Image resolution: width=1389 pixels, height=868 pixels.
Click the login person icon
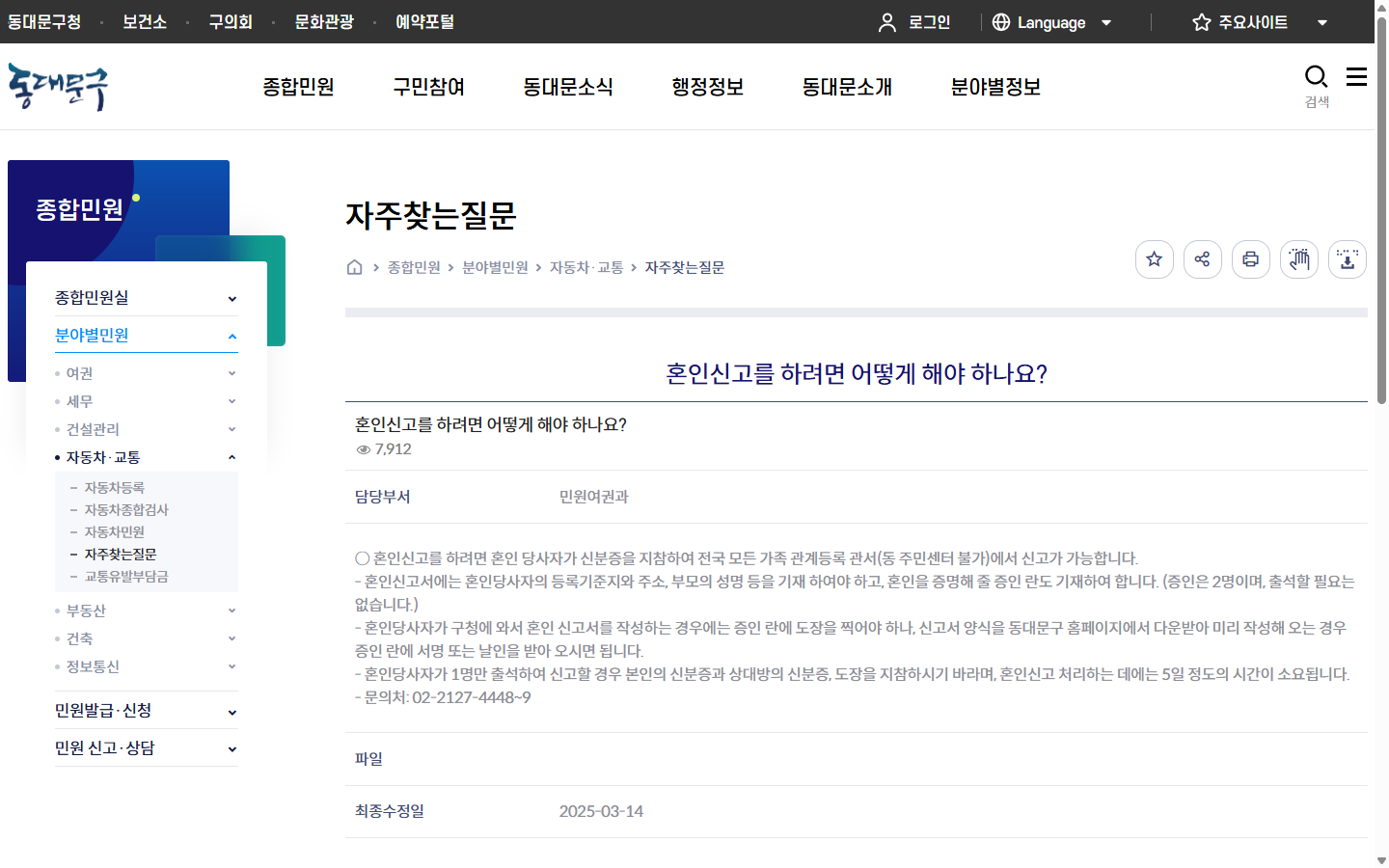coord(887,22)
